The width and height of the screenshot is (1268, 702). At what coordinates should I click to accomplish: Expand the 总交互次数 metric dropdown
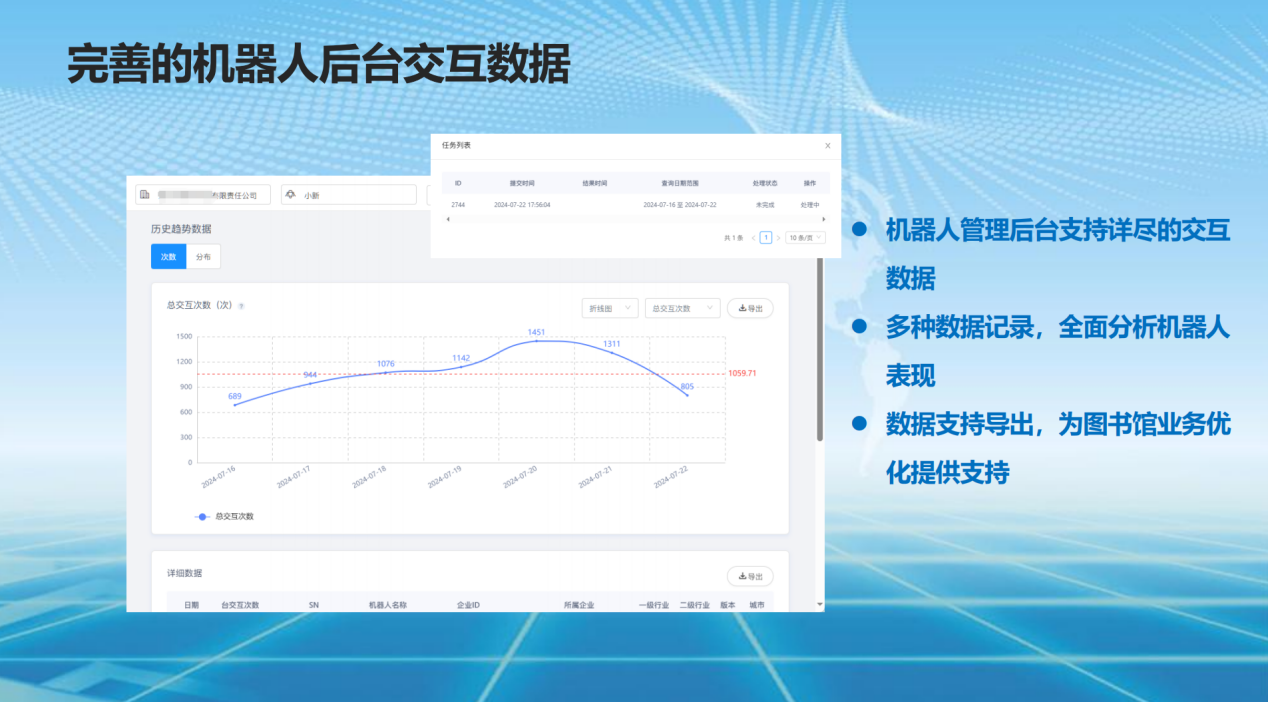pyautogui.click(x=682, y=309)
